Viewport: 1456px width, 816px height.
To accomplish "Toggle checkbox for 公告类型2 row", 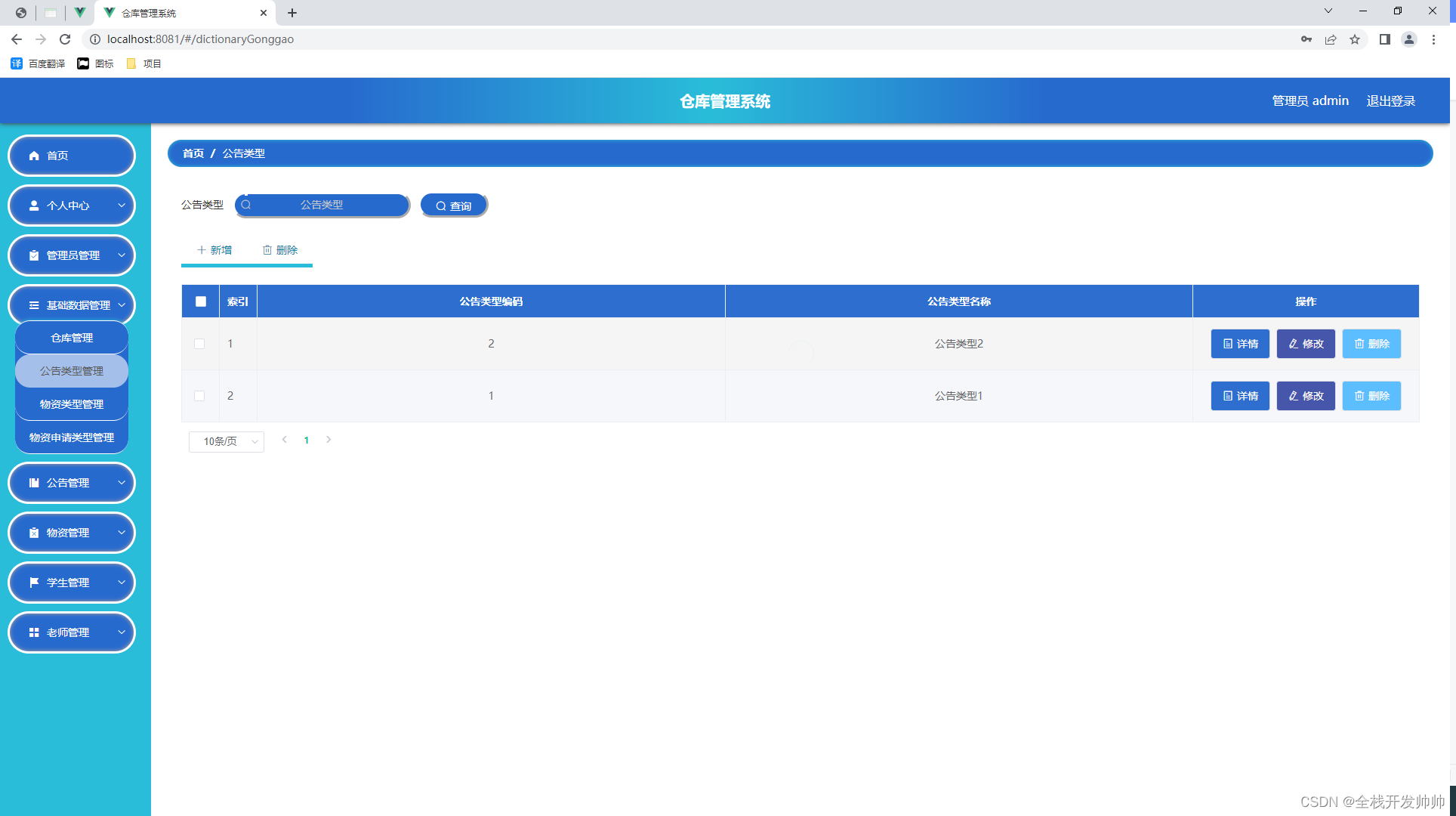I will pos(199,343).
